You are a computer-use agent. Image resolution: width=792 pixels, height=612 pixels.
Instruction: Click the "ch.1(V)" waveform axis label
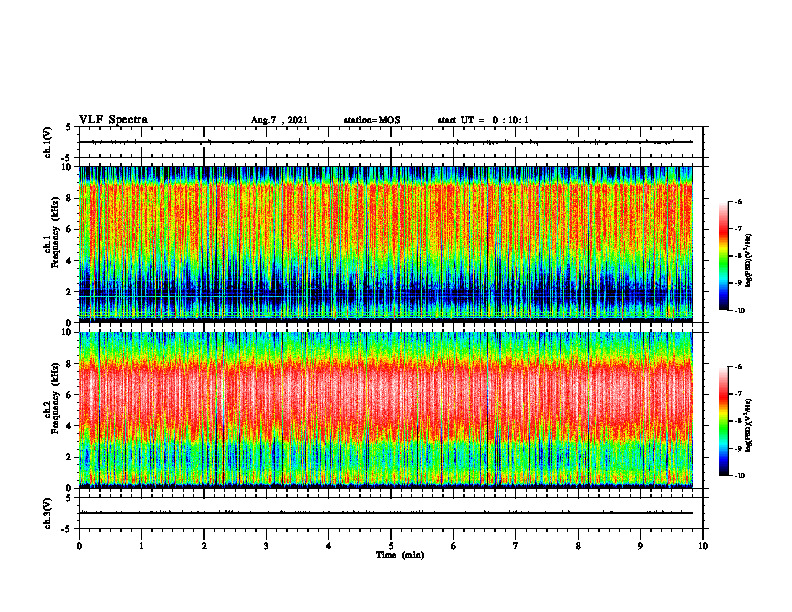point(48,142)
